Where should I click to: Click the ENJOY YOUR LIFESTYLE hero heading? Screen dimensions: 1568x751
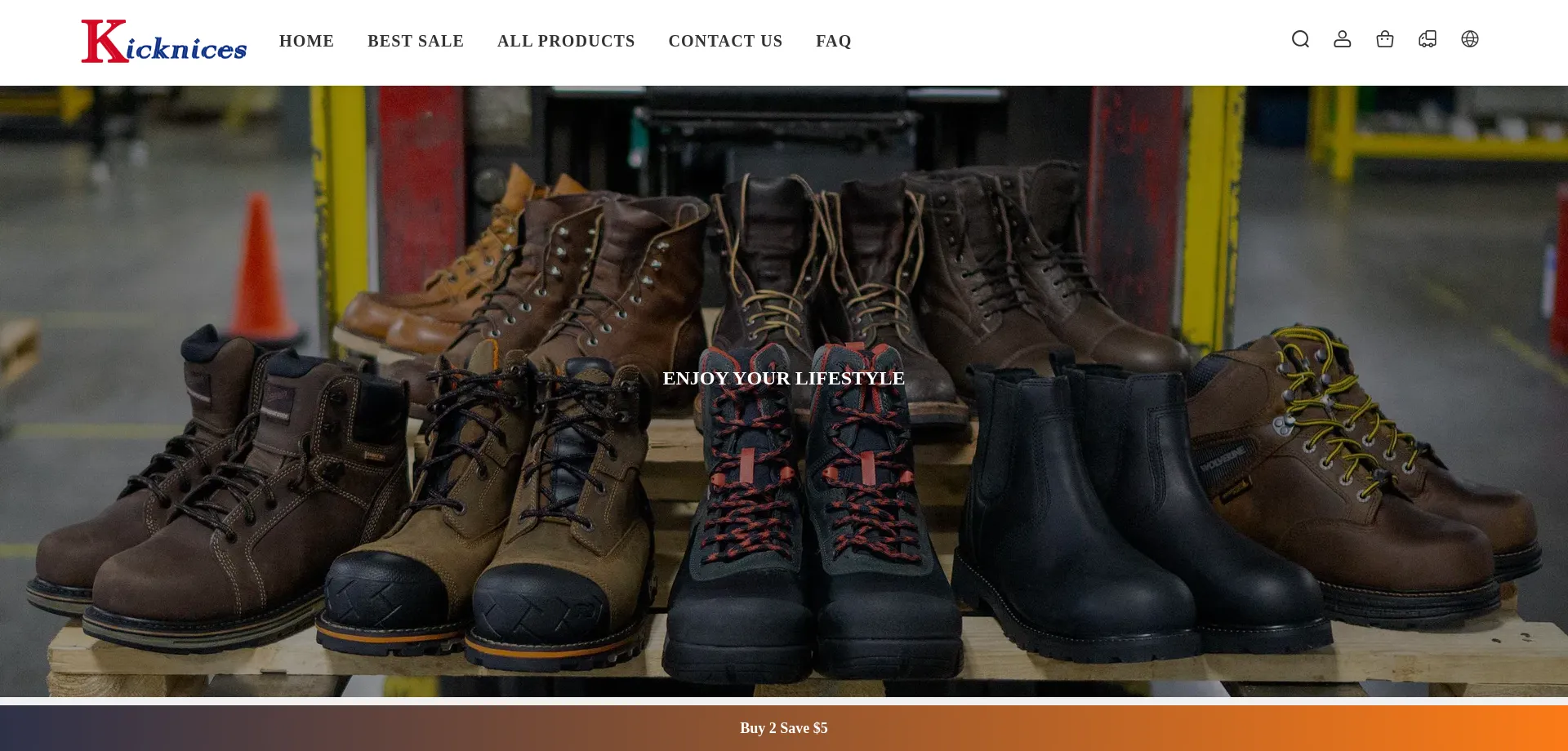[x=784, y=379]
